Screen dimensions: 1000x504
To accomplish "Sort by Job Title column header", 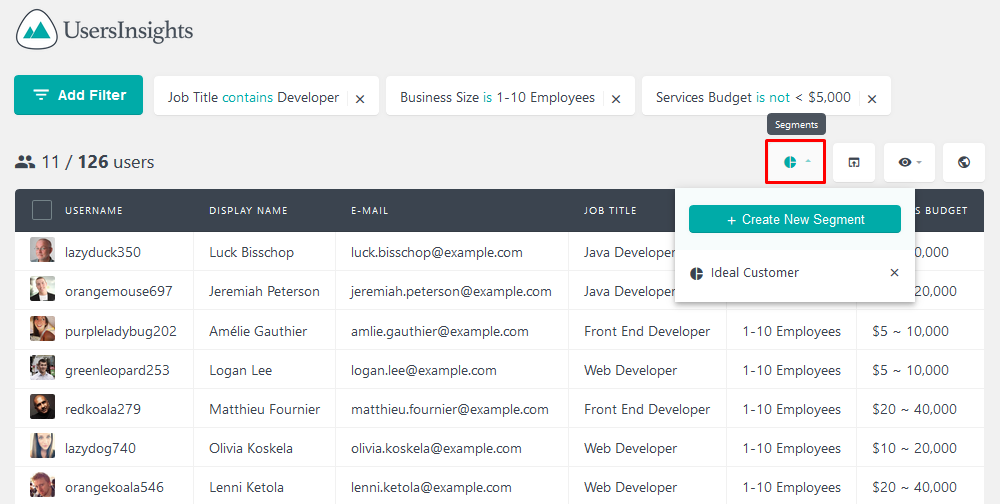I will point(610,211).
